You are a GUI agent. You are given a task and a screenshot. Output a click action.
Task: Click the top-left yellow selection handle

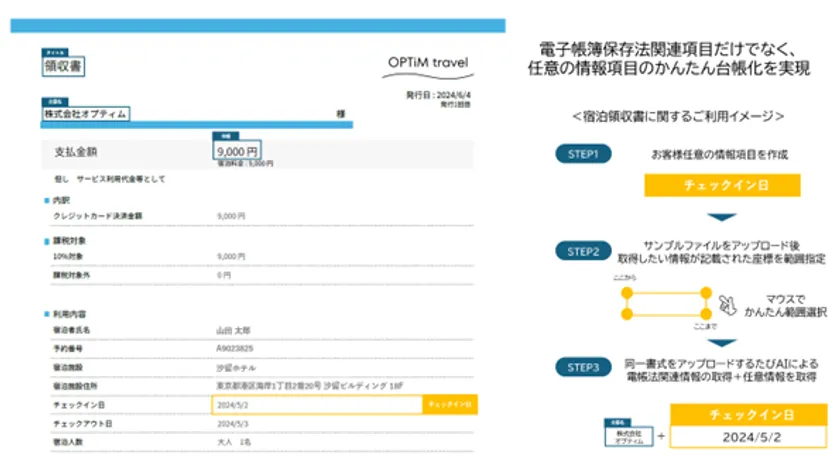626,293
